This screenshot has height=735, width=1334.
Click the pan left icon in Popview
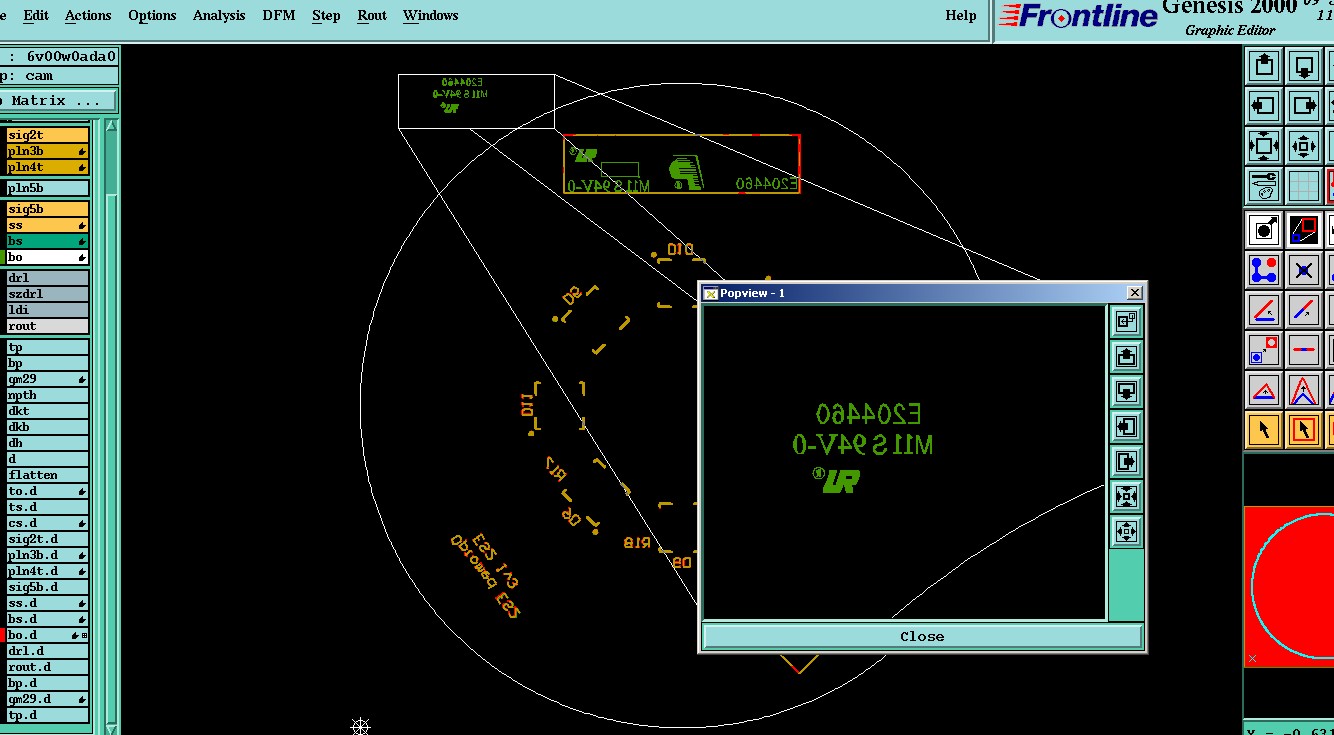[x=1126, y=426]
